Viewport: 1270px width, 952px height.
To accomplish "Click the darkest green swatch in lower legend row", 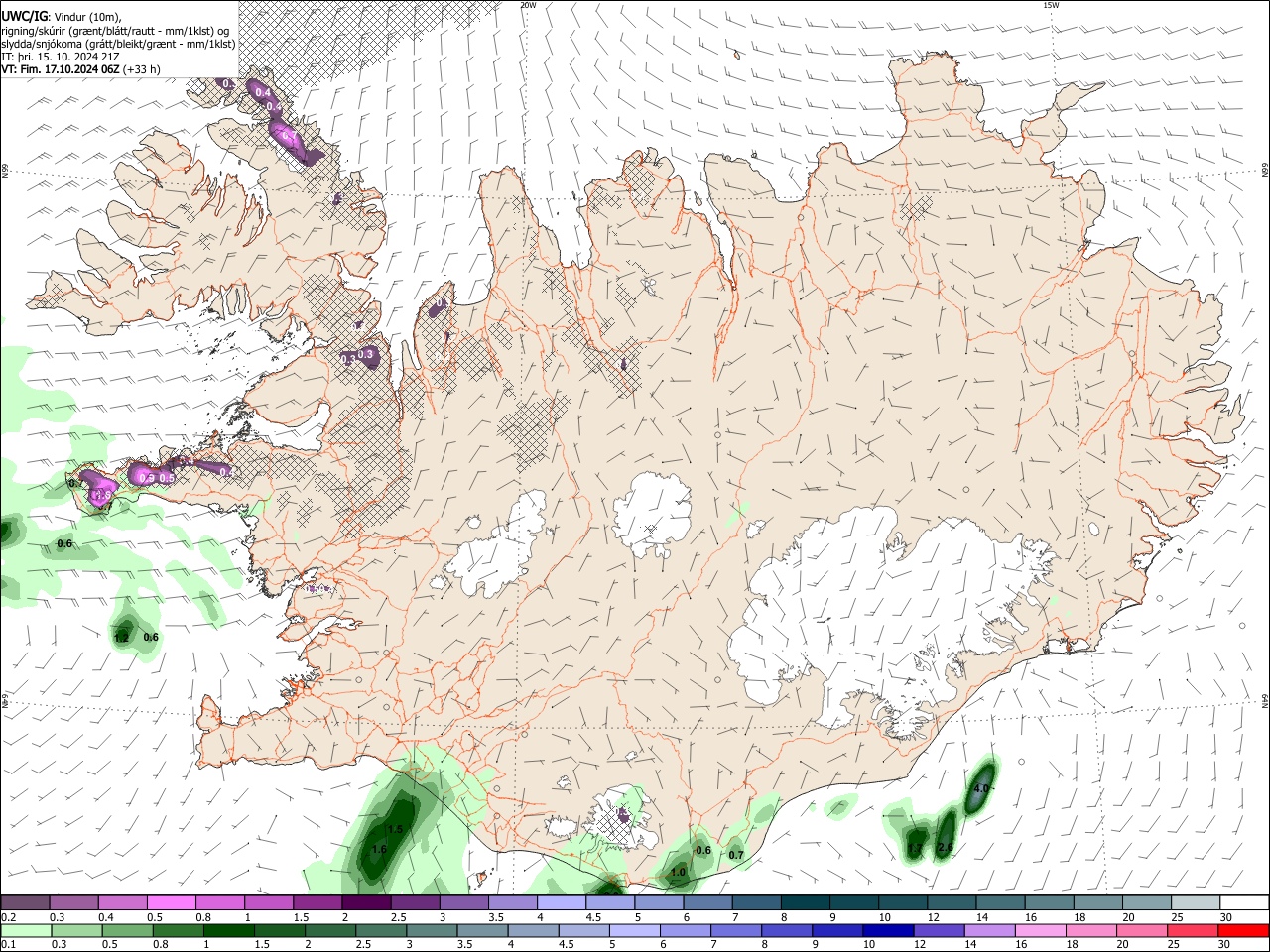I will click(228, 931).
